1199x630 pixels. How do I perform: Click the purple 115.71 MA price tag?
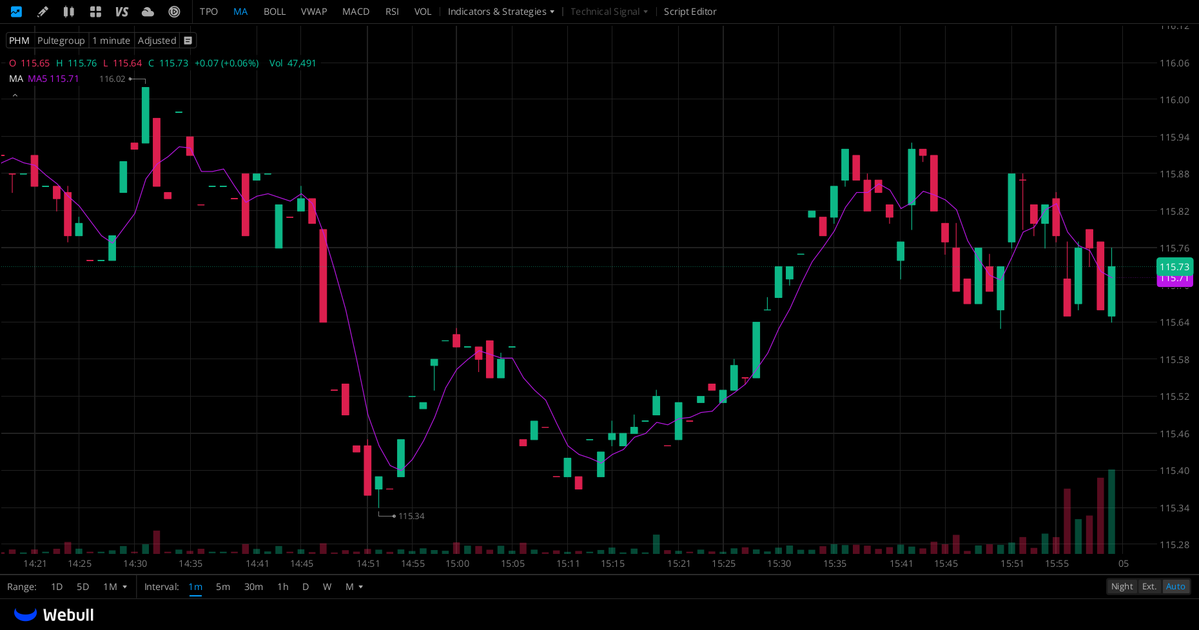1174,281
